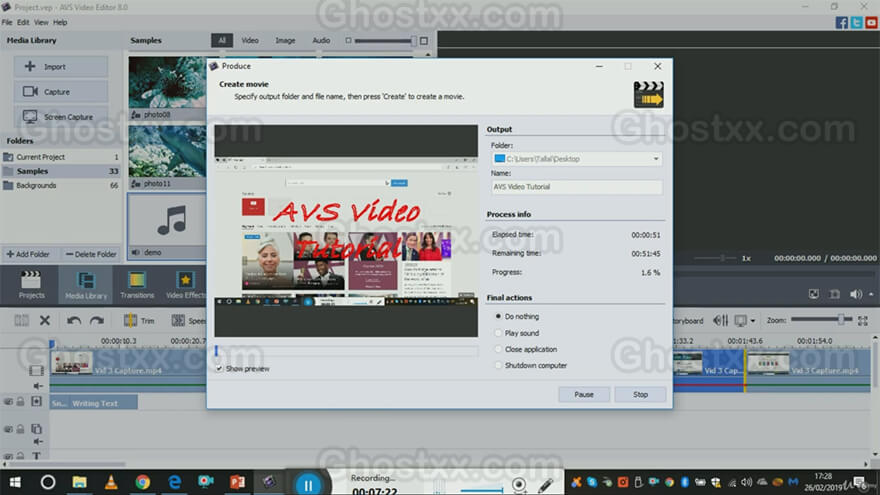Open the YouTube link icon
Image resolution: width=880 pixels, height=495 pixels.
pos(871,22)
